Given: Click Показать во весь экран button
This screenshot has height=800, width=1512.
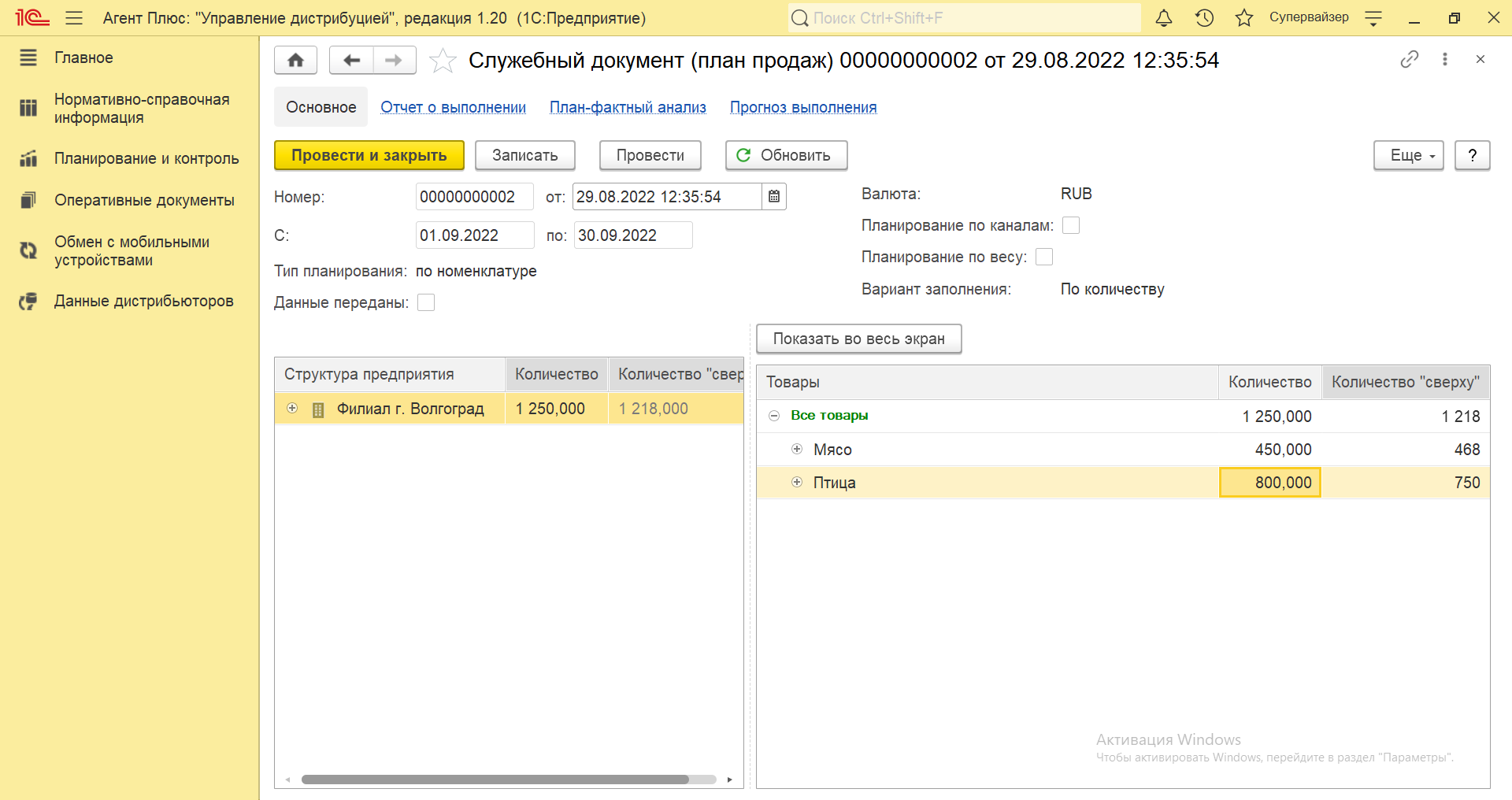Looking at the screenshot, I should pyautogui.click(x=858, y=339).
